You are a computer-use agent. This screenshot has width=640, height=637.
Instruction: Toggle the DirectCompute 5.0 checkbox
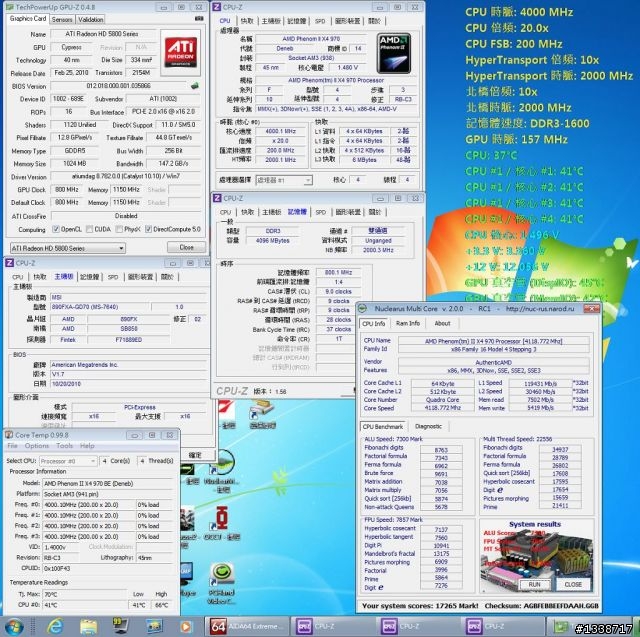pos(149,229)
